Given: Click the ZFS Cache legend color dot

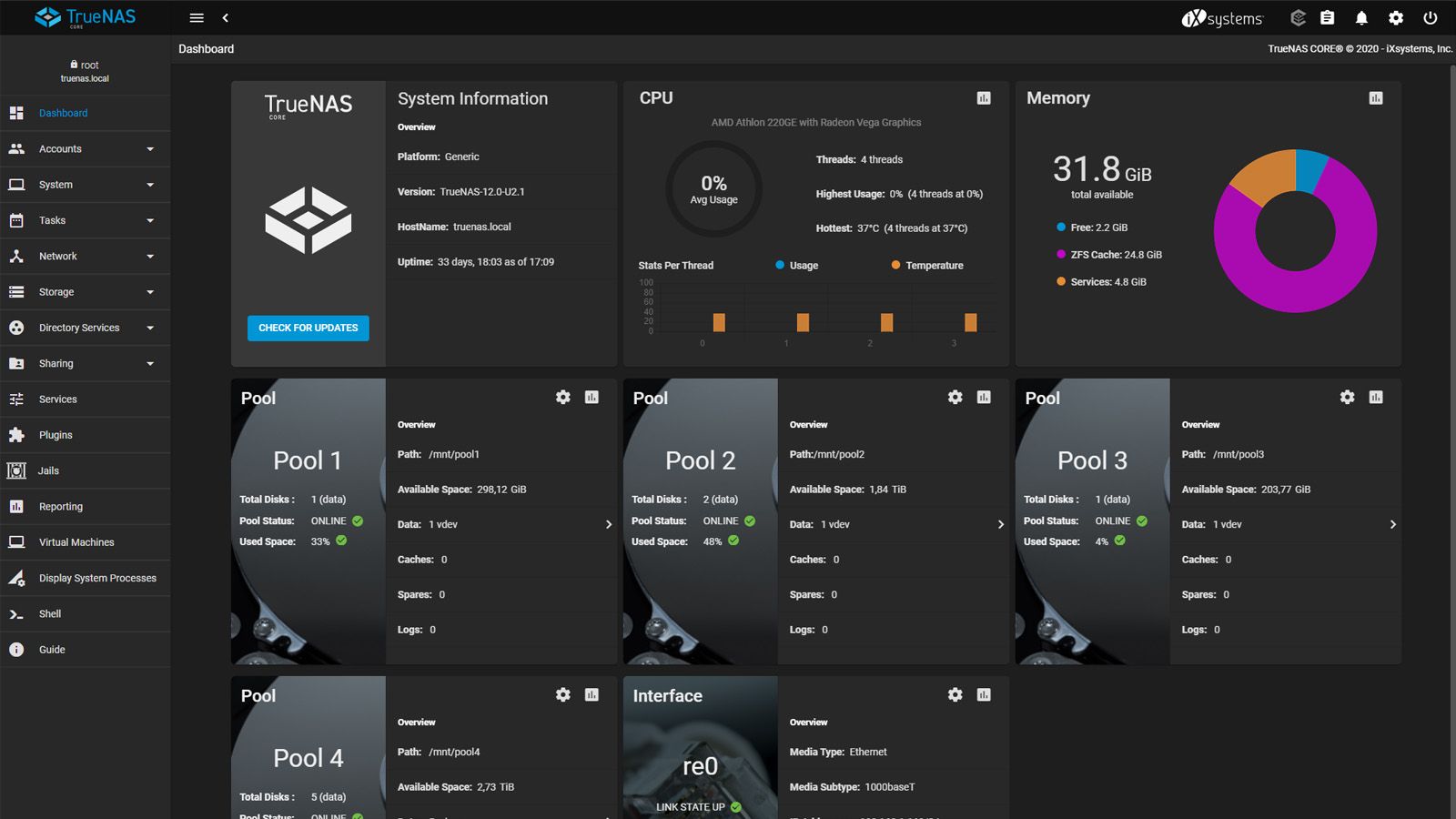Looking at the screenshot, I should coord(1061,255).
